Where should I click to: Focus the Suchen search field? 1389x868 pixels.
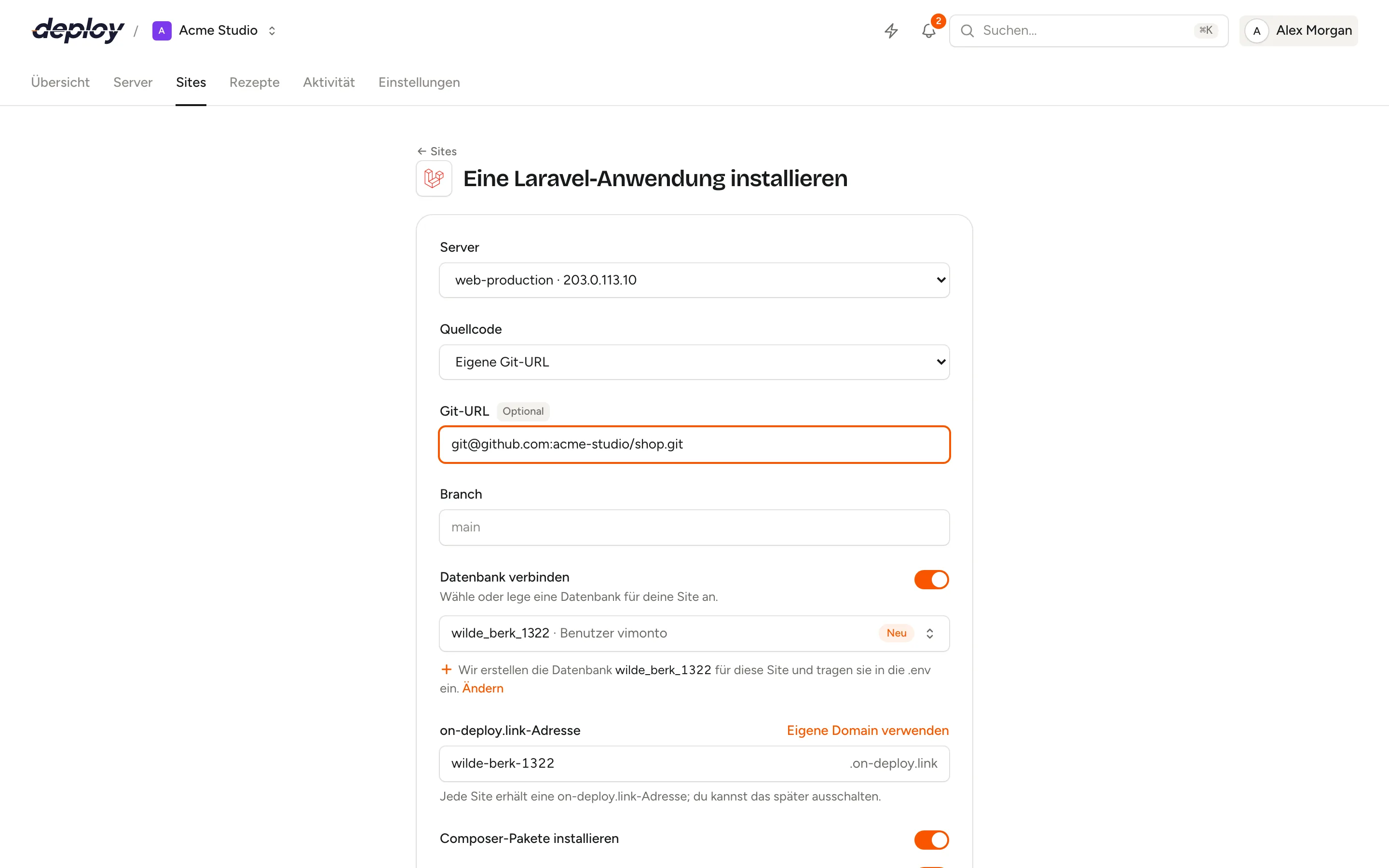pyautogui.click(x=1088, y=30)
